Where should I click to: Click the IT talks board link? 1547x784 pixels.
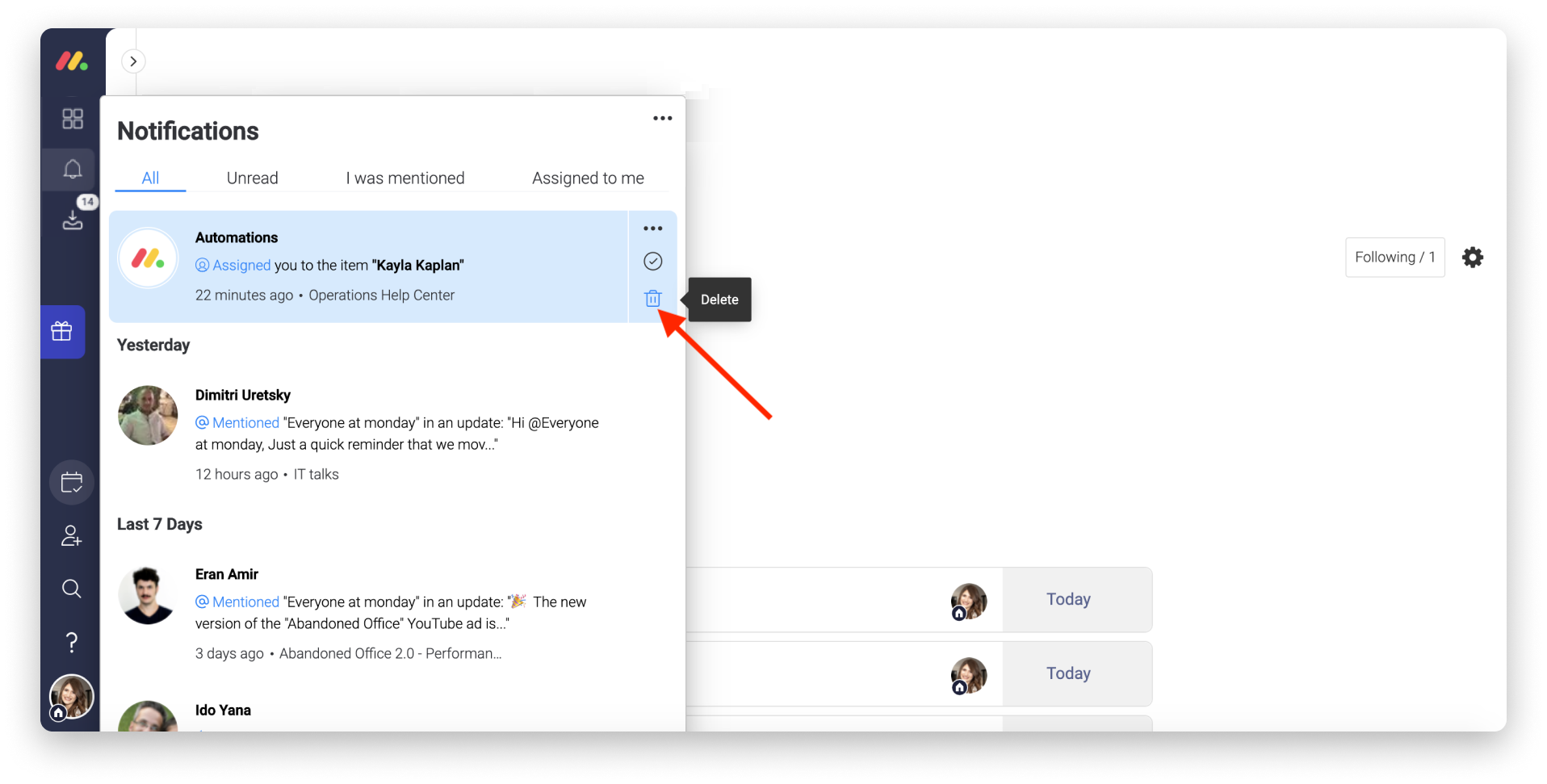pyautogui.click(x=316, y=475)
